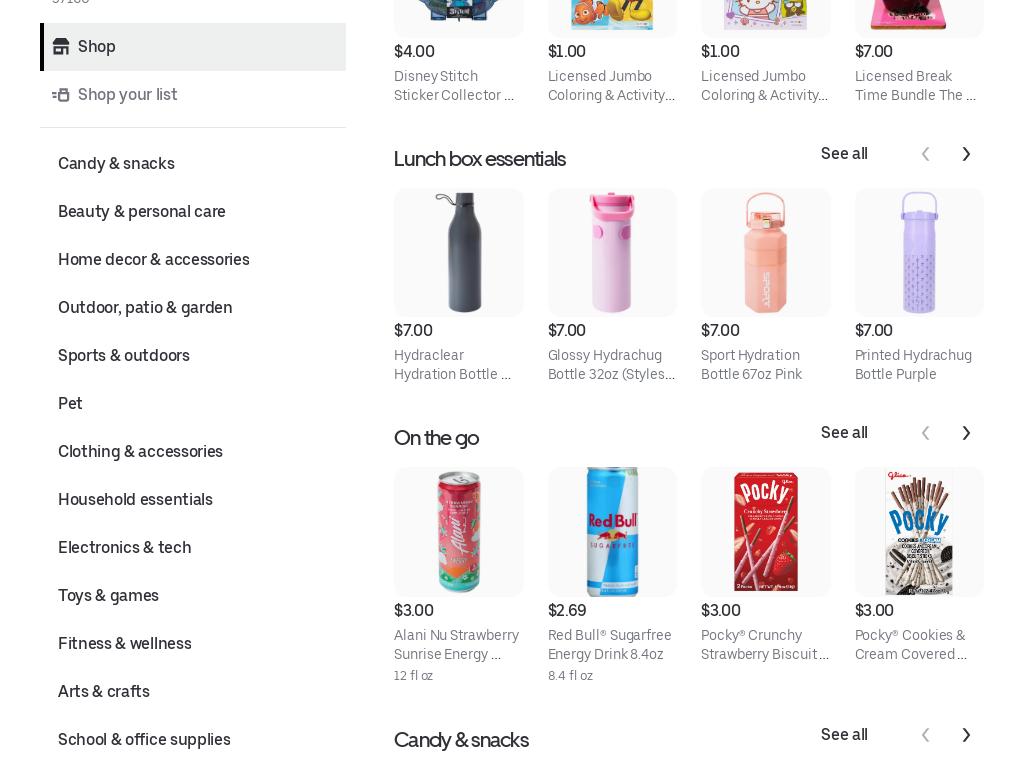Image resolution: width=1024 pixels, height=761 pixels.
Task: Show previous Lunch box essentials items
Action: [925, 154]
